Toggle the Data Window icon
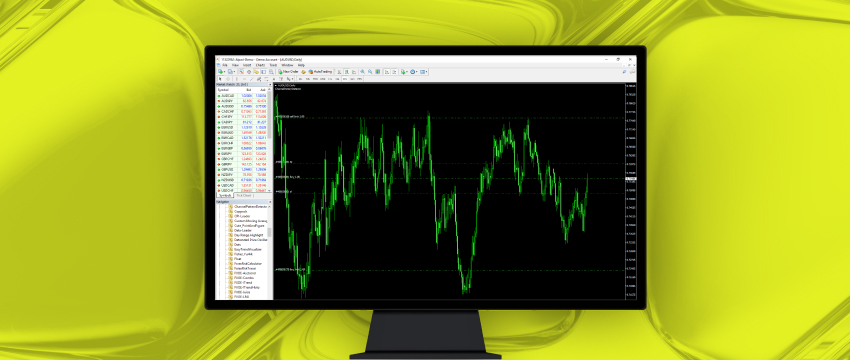Screen dimensions: 850x360 (x=249, y=72)
